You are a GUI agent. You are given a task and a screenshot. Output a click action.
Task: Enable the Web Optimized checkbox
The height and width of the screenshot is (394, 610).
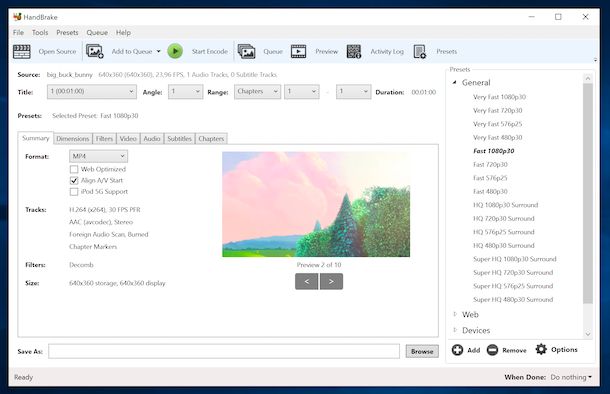74,169
